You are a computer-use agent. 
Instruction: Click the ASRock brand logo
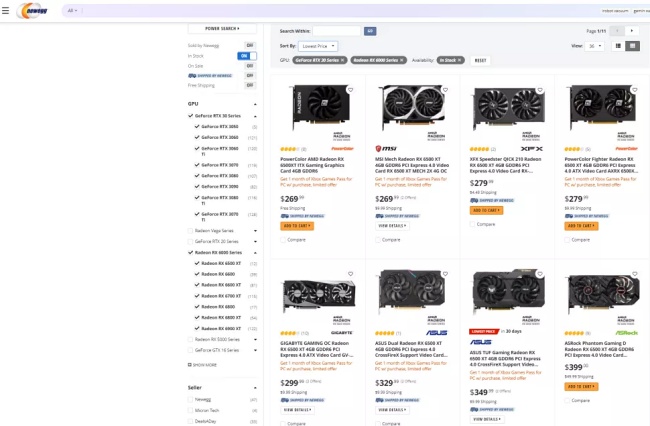(626, 333)
